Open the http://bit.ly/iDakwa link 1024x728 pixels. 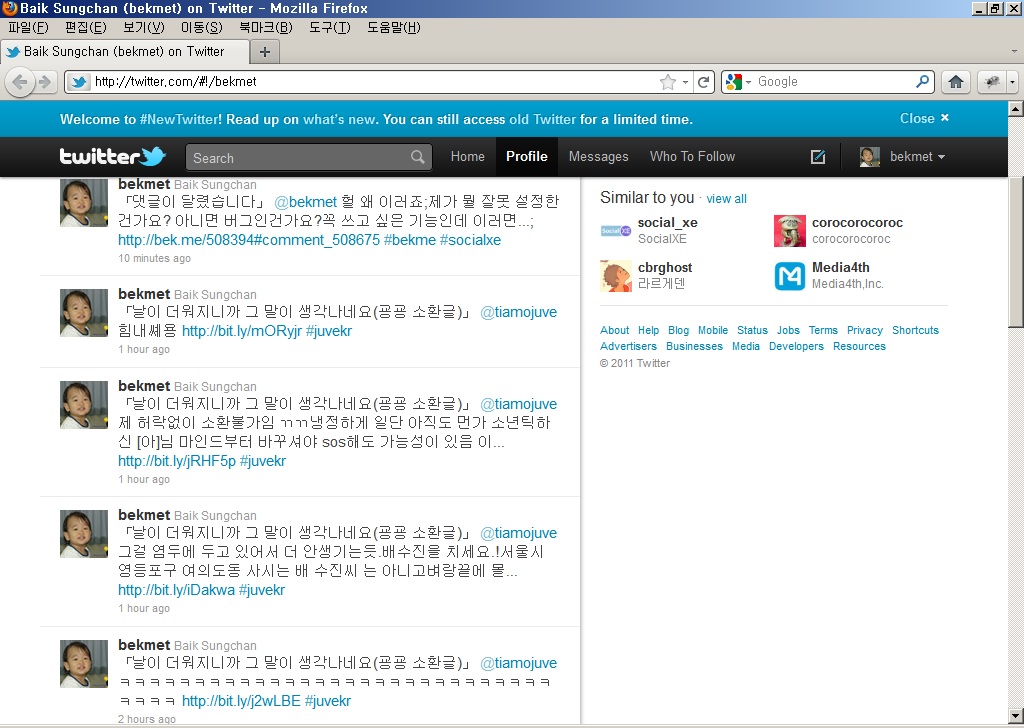176,590
